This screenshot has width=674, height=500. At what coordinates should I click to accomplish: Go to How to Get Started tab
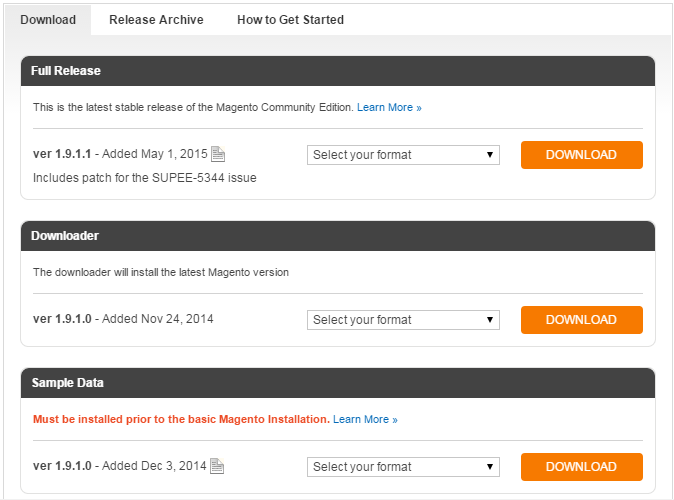coord(290,20)
